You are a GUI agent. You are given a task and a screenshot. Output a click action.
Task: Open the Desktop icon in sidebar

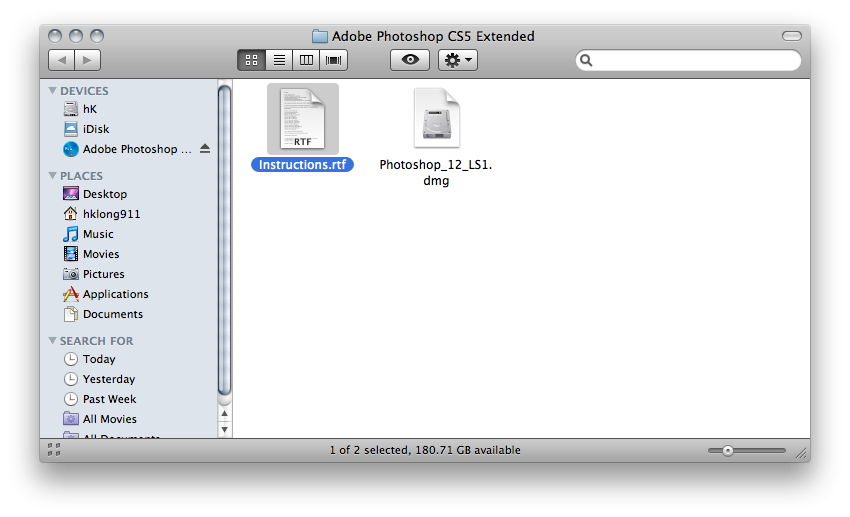click(x=70, y=194)
